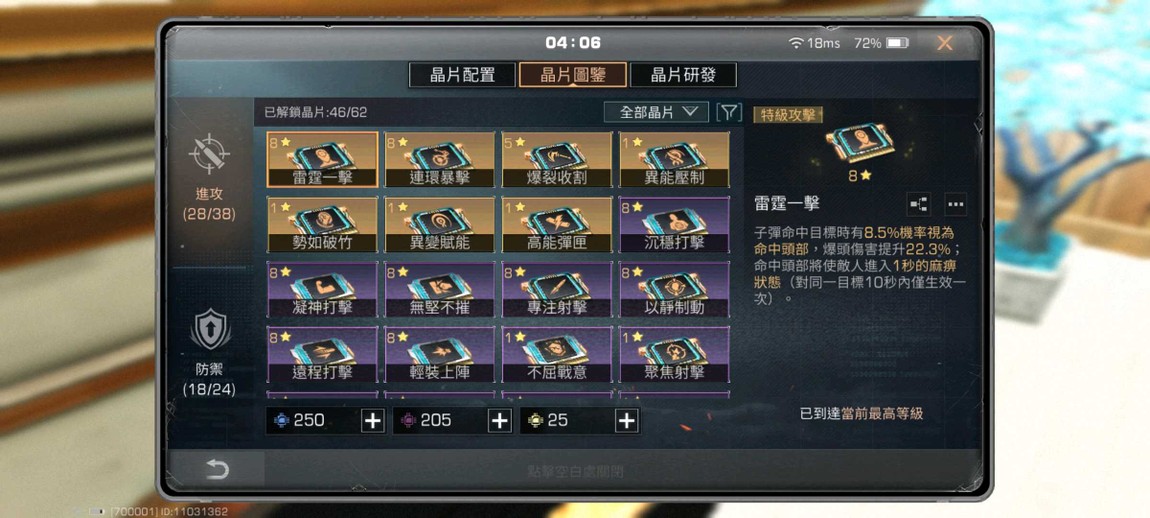The height and width of the screenshot is (518, 1150).
Task: Select the 爆裂收割 chip card
Action: [557, 160]
